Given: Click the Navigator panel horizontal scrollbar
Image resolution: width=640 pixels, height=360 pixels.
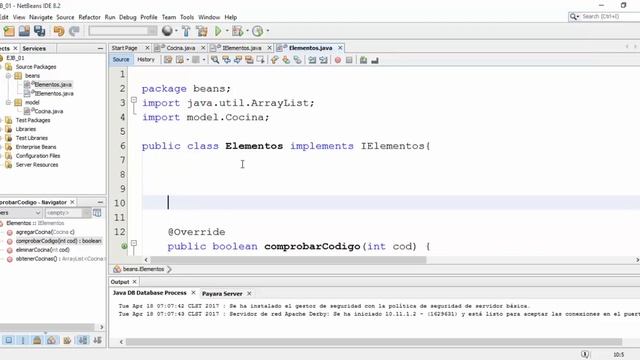Looking at the screenshot, I should pos(47,327).
